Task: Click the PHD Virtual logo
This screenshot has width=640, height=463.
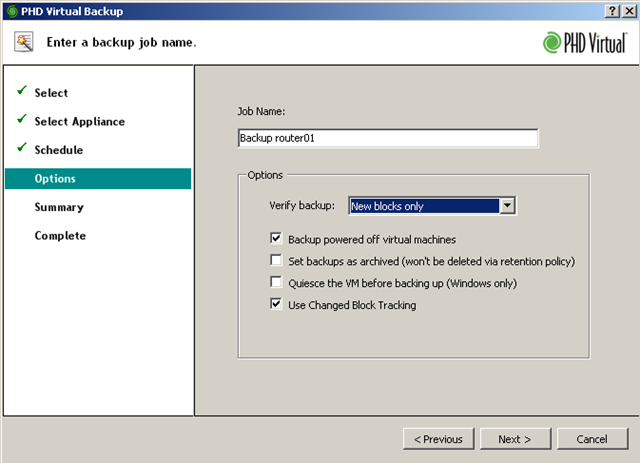Action: point(585,42)
